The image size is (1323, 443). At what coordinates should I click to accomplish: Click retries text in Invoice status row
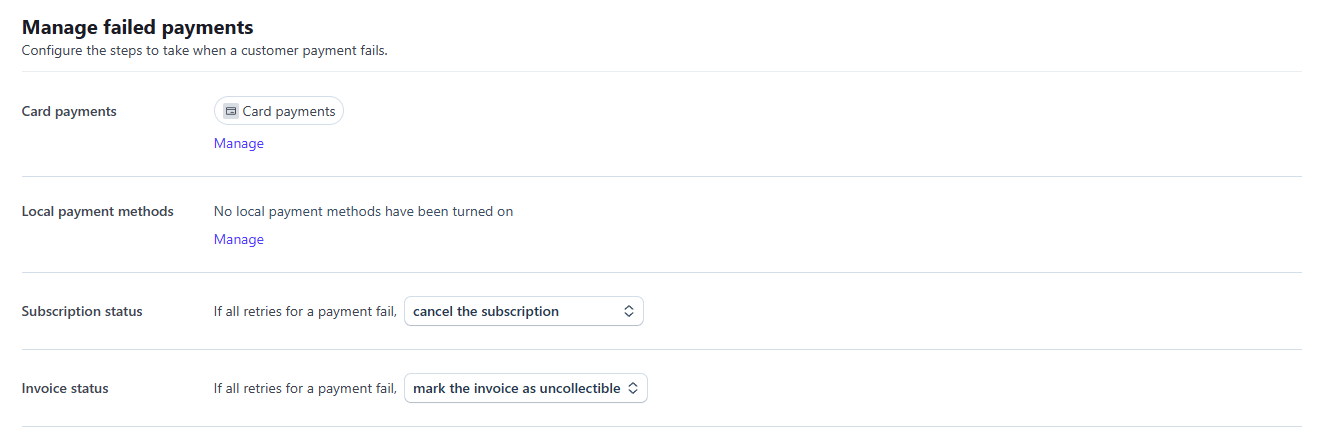point(306,388)
